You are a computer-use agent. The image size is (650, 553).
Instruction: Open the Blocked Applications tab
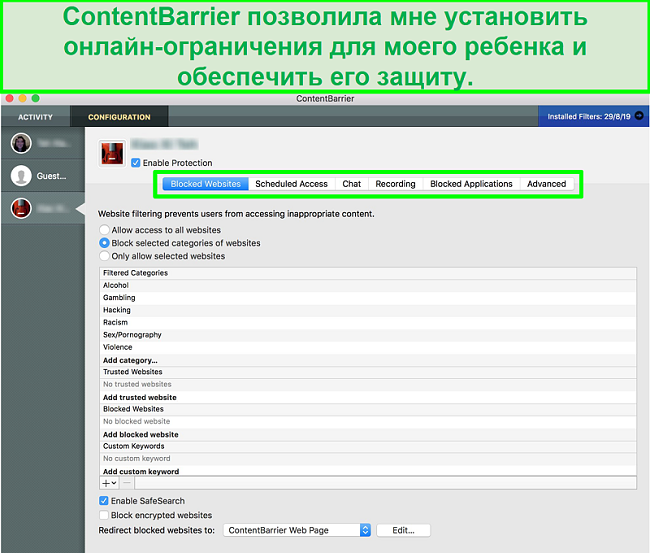(x=471, y=184)
